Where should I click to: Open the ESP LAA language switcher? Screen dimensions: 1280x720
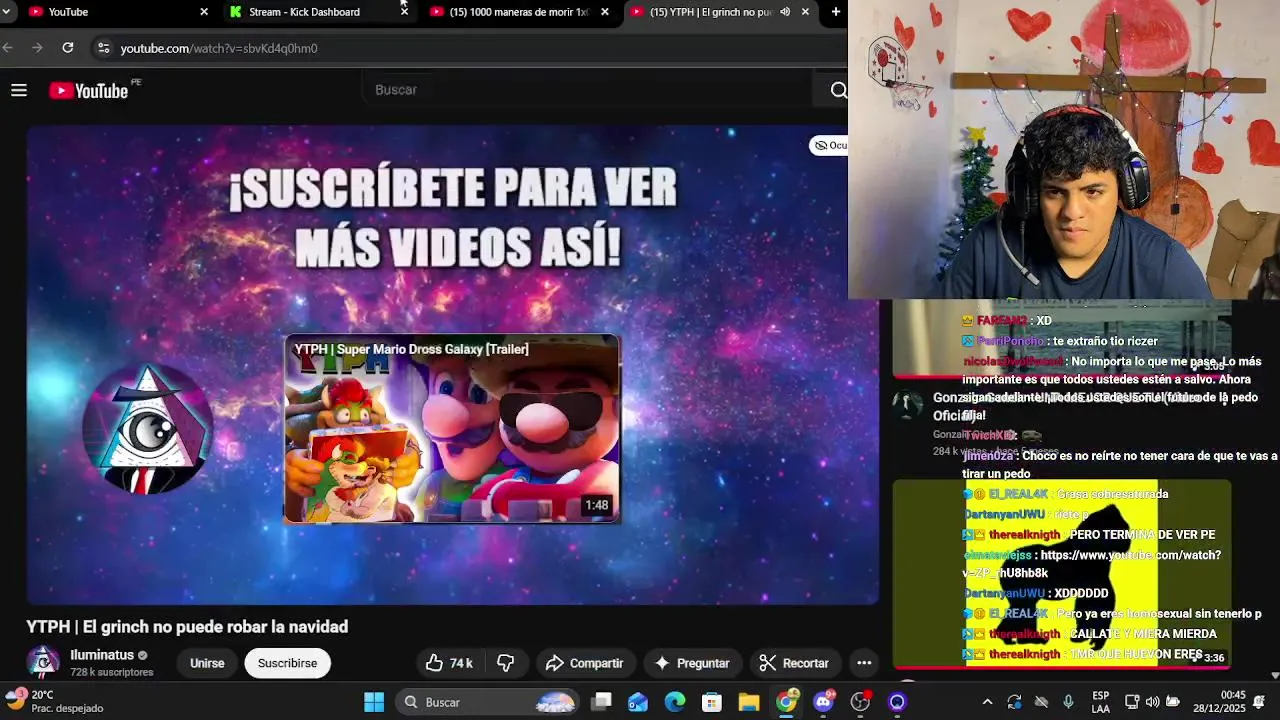click(1100, 702)
